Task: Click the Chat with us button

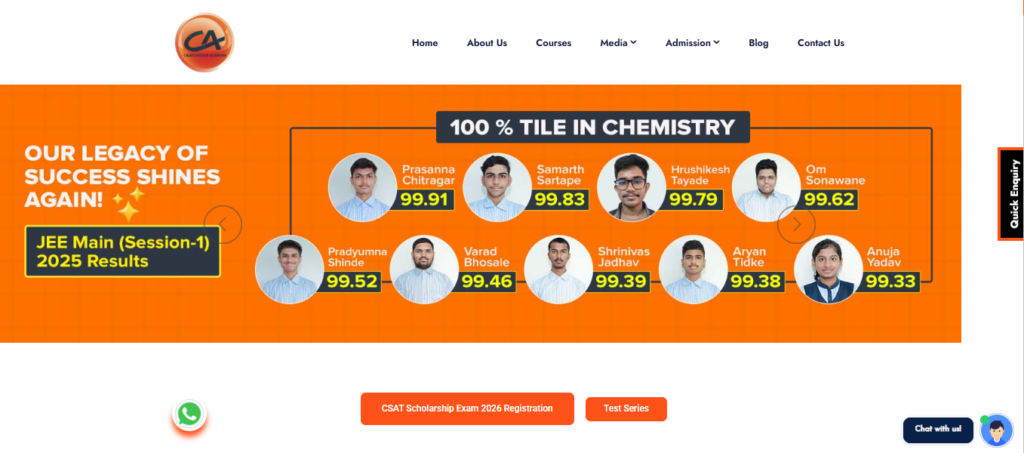Action: pos(938,430)
